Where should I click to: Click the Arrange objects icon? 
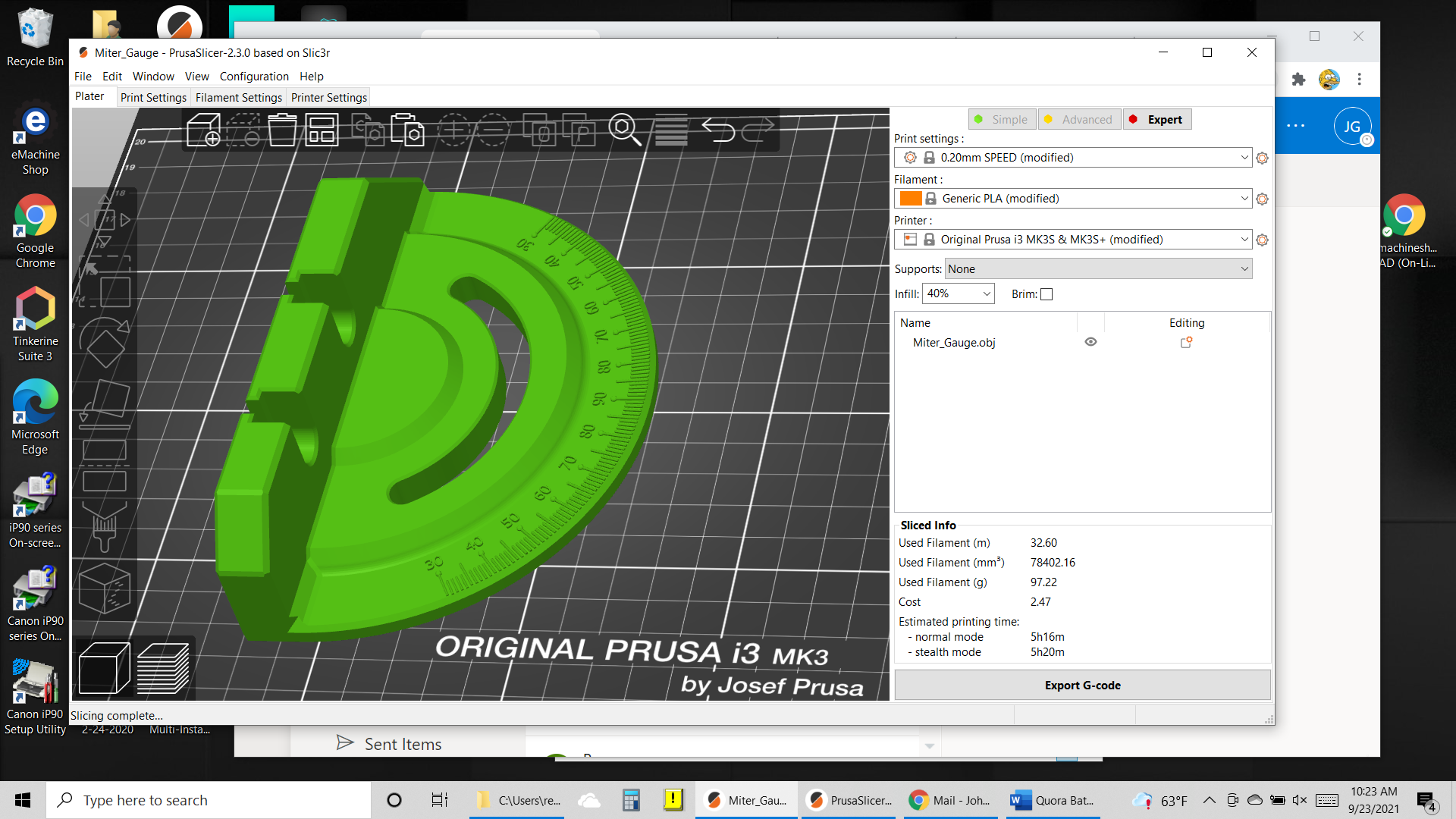322,130
